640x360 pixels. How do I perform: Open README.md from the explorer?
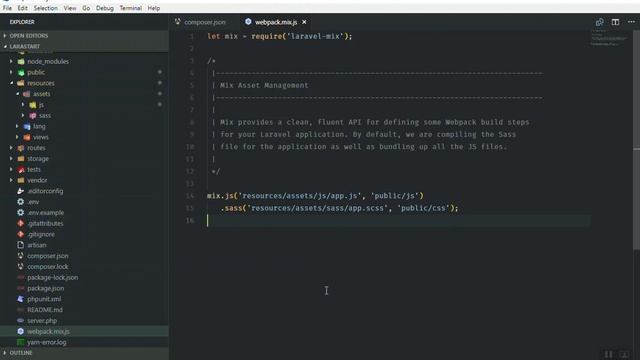[x=45, y=310]
